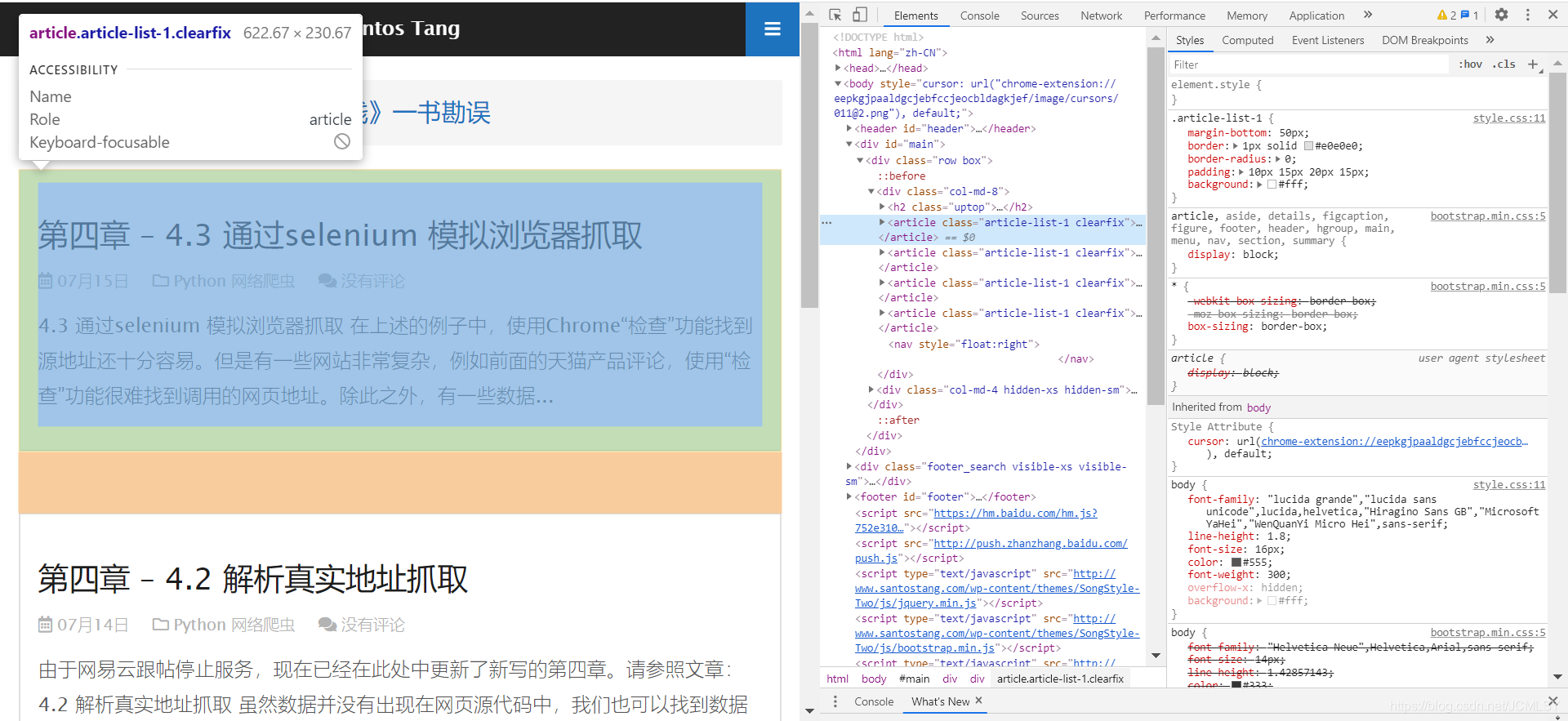Image resolution: width=1568 pixels, height=721 pixels.
Task: Select #main in DOM breadcrumb
Action: pyautogui.click(x=914, y=679)
